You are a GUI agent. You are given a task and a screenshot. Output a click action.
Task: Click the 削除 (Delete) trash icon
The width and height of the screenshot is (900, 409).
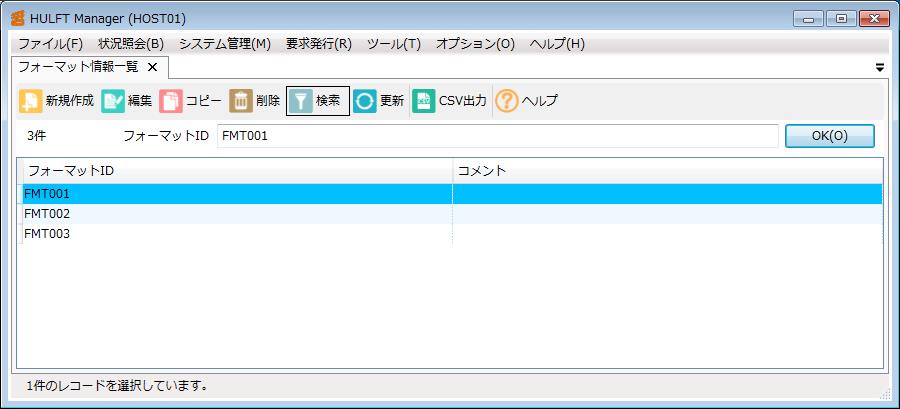pos(241,101)
